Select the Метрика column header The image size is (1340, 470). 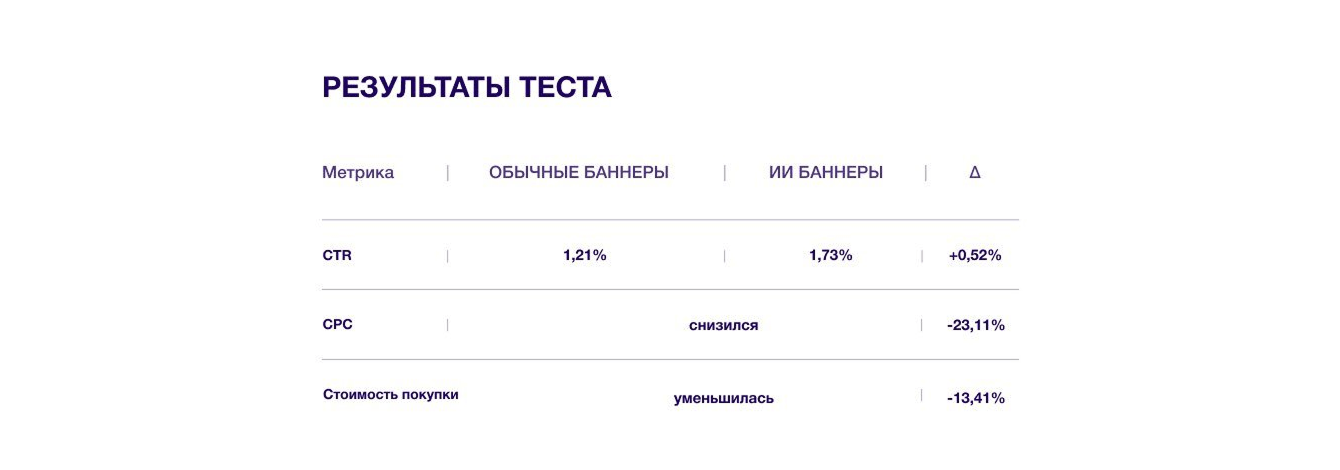pyautogui.click(x=358, y=172)
